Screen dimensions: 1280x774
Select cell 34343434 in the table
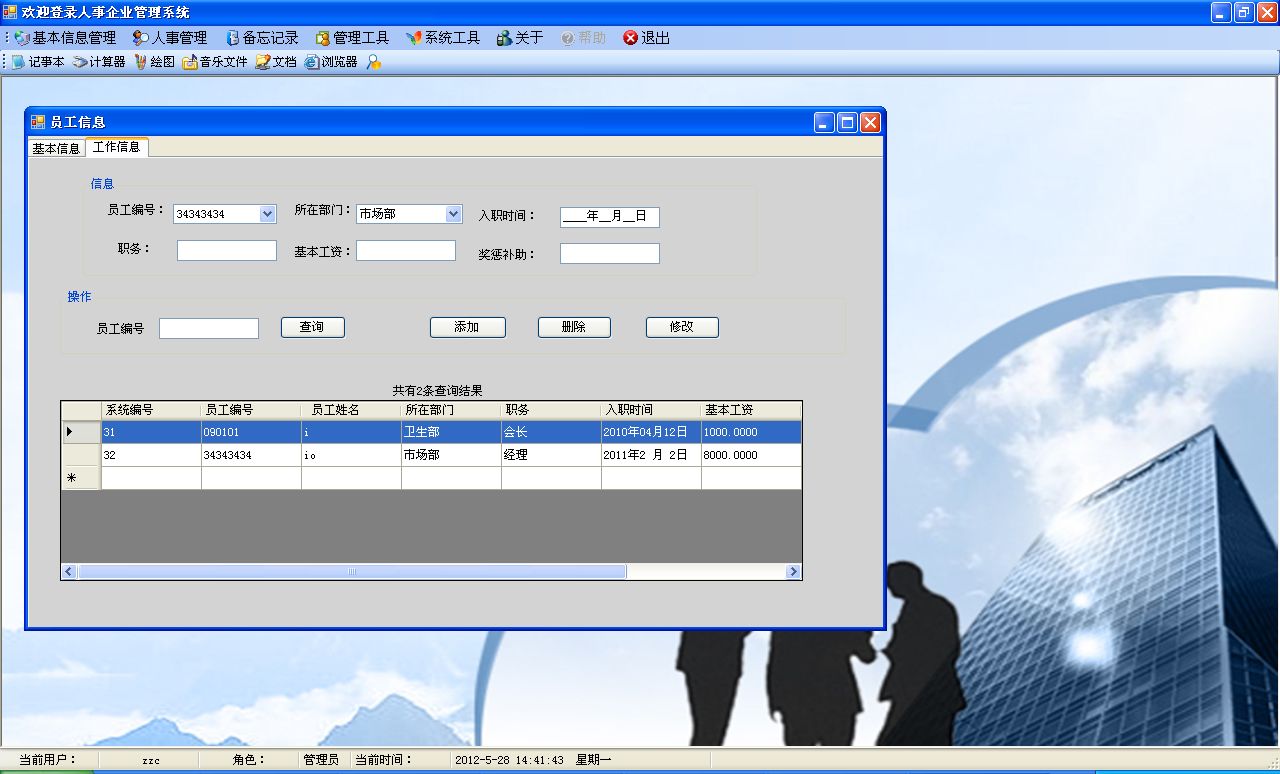point(251,455)
